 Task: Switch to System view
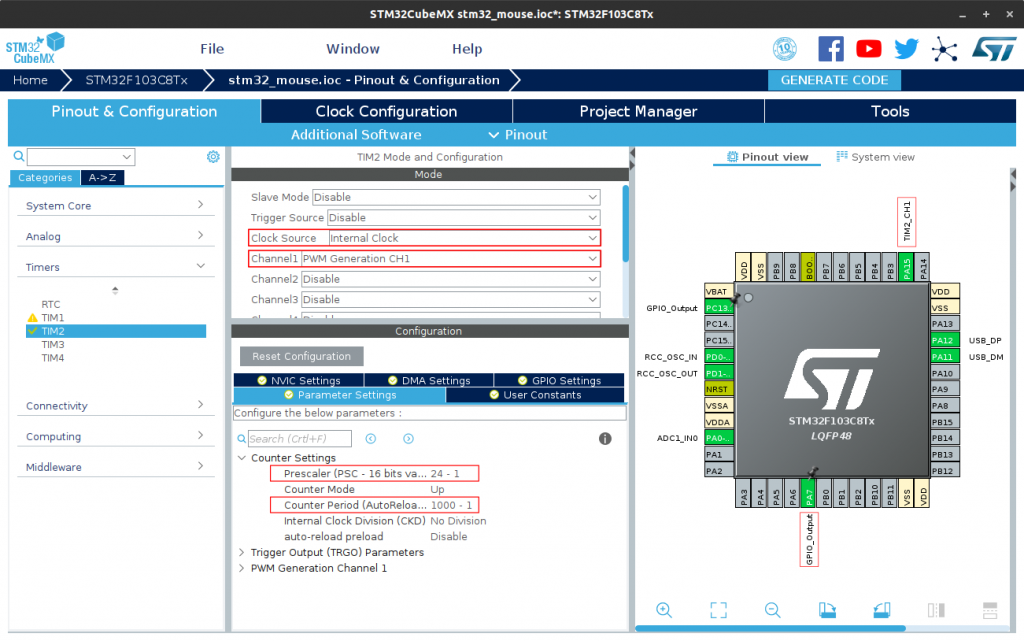pyautogui.click(x=875, y=157)
